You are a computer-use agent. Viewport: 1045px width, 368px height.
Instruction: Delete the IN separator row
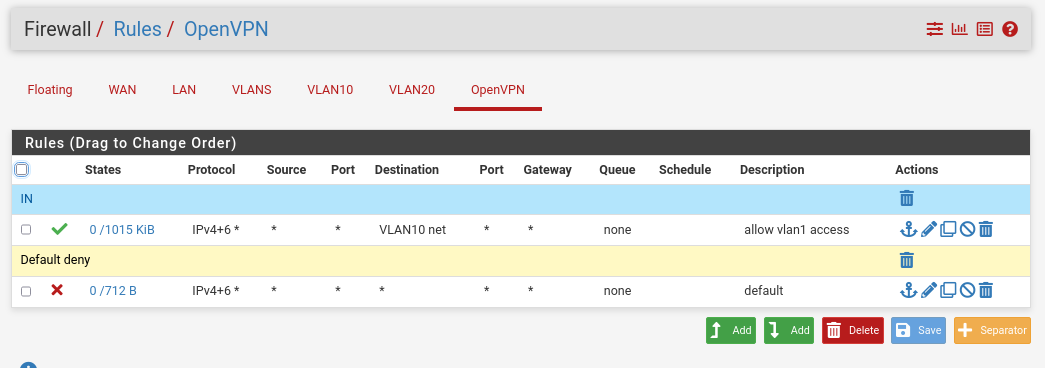(x=906, y=198)
